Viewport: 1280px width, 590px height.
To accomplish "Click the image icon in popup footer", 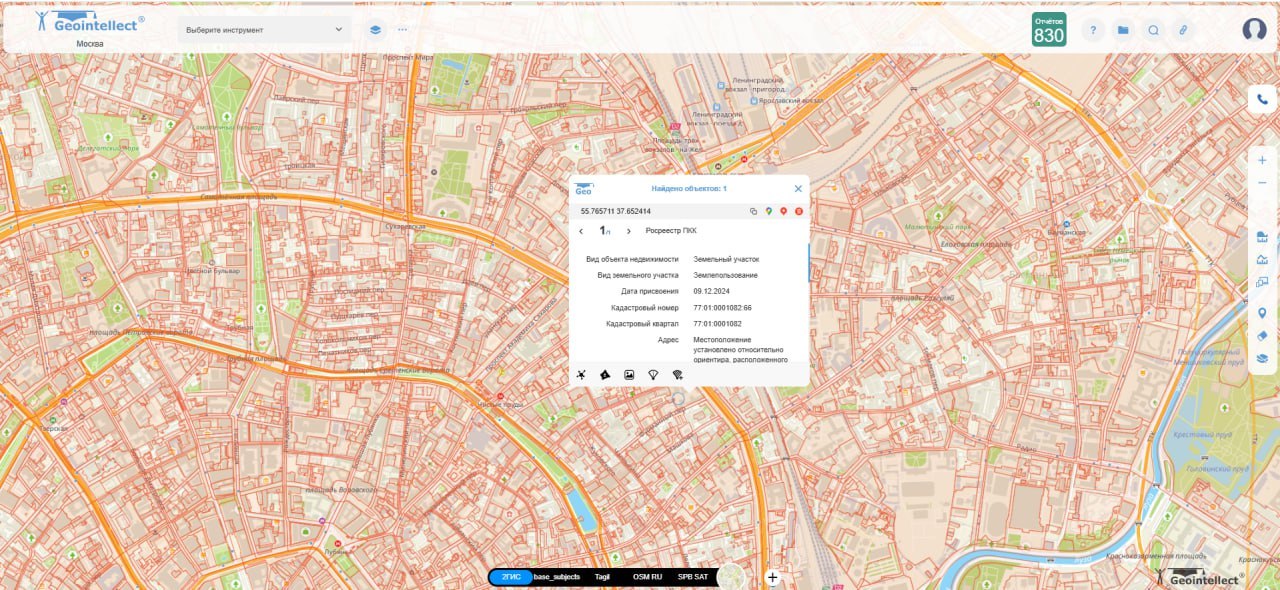I will pos(629,374).
